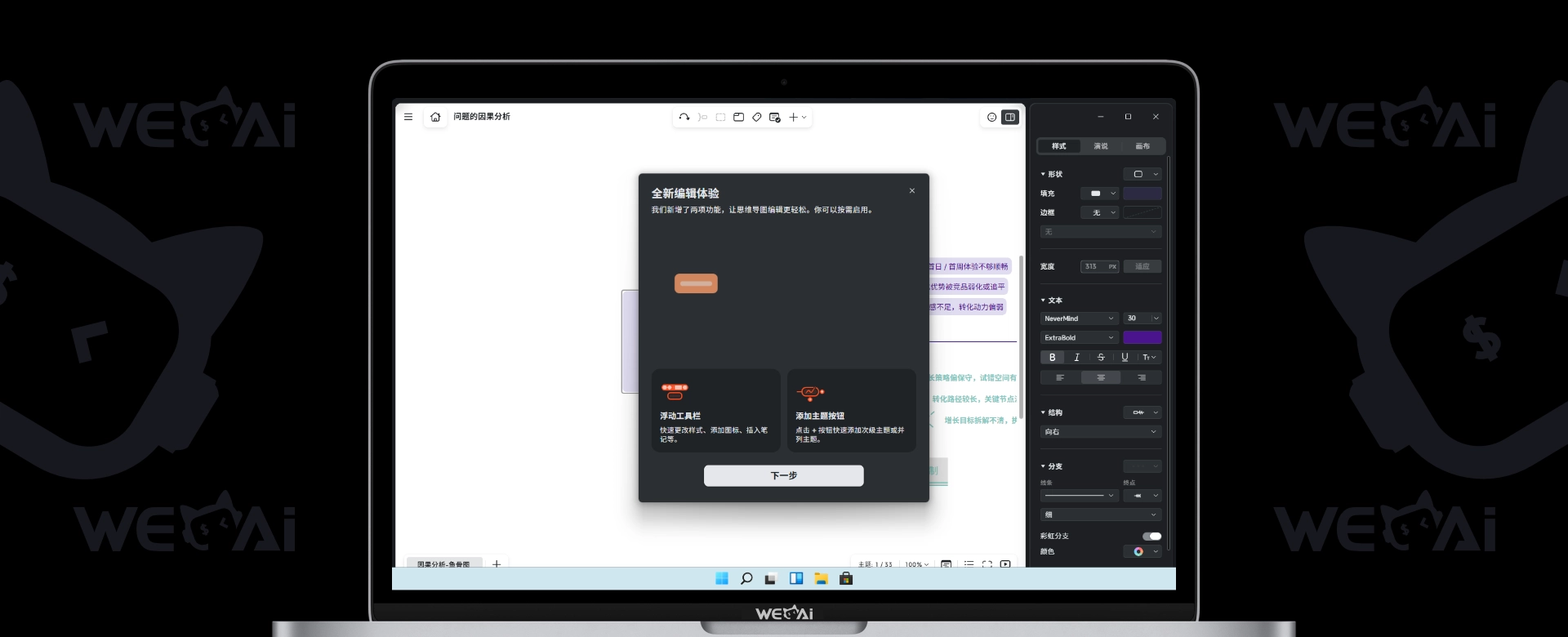Click the purple text color swatch
The image size is (1568, 637).
tap(1143, 337)
